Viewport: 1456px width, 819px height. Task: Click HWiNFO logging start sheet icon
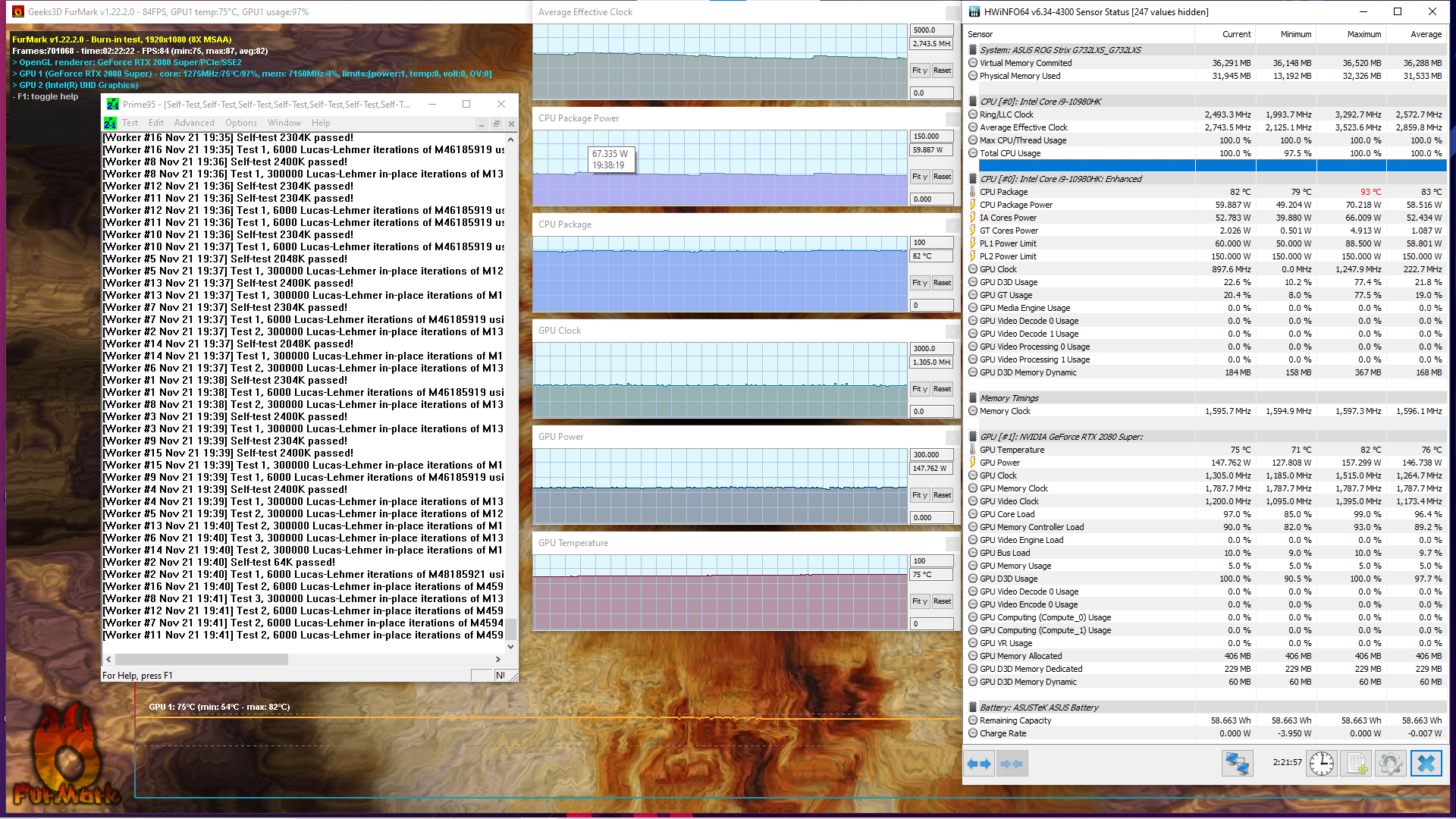click(1356, 764)
